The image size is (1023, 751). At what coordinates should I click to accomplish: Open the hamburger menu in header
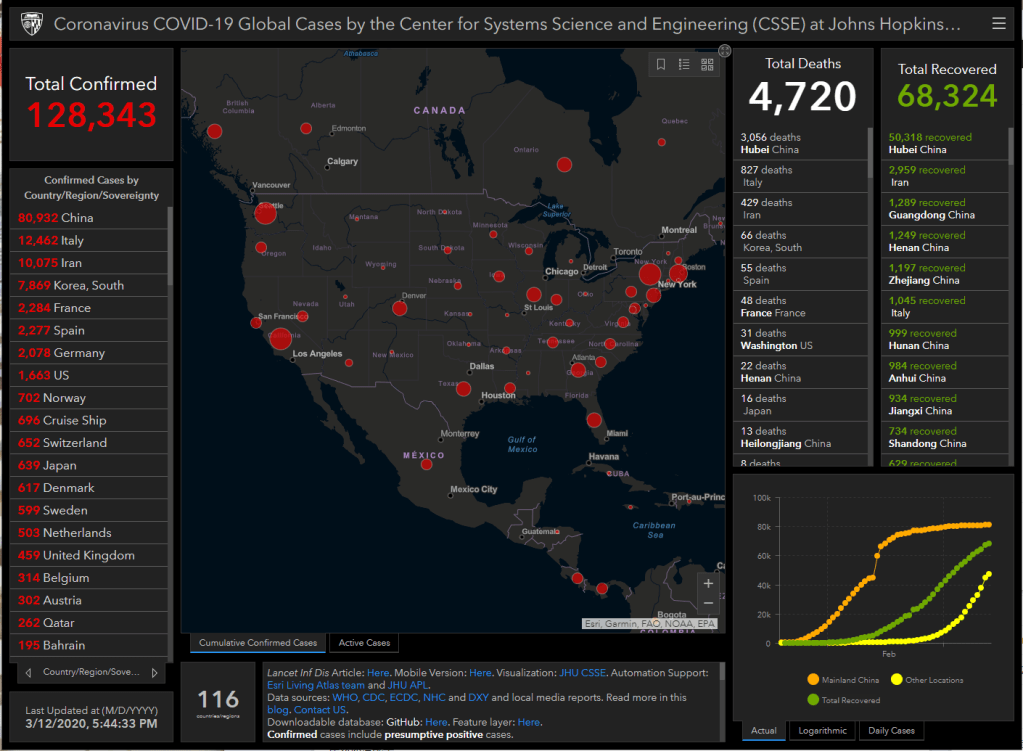pos(999,23)
